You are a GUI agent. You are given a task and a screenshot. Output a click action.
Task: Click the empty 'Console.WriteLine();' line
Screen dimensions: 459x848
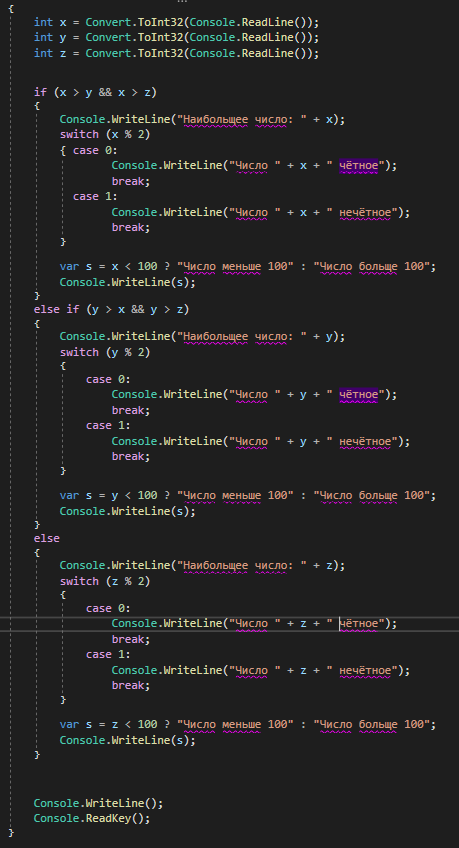point(98,803)
